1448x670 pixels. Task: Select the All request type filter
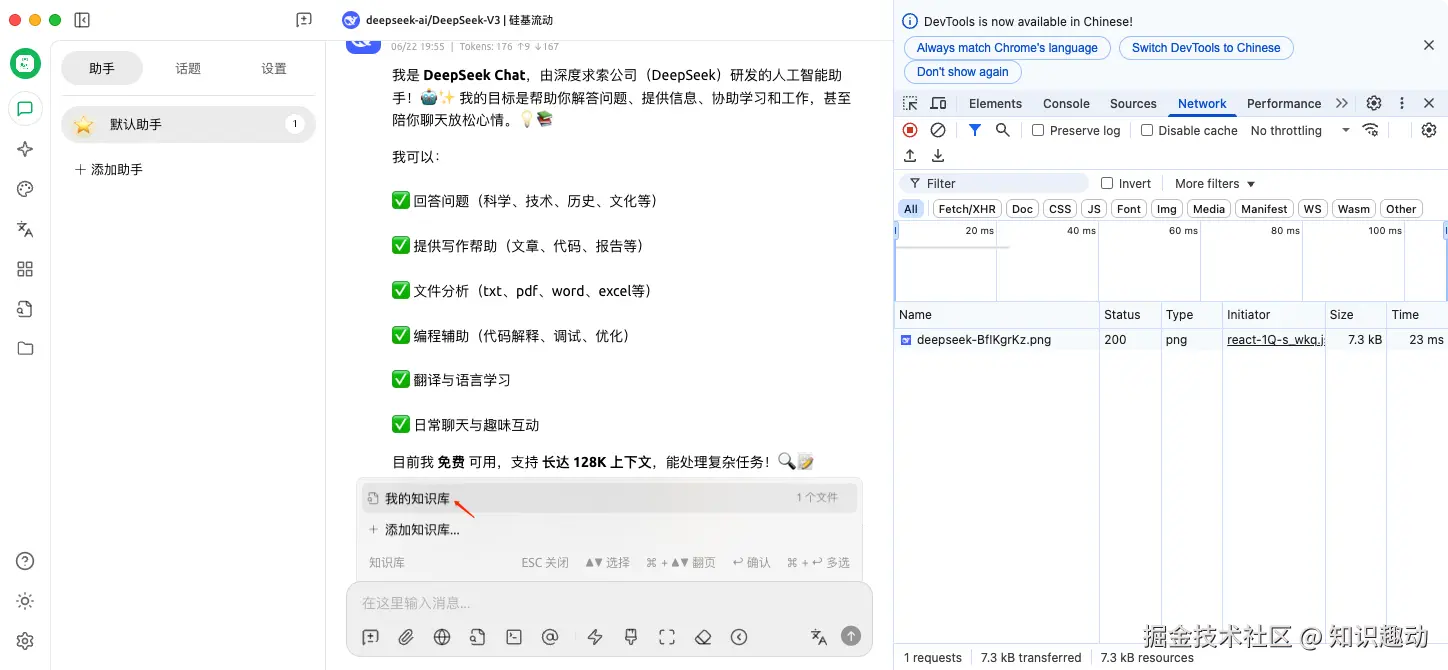click(910, 209)
